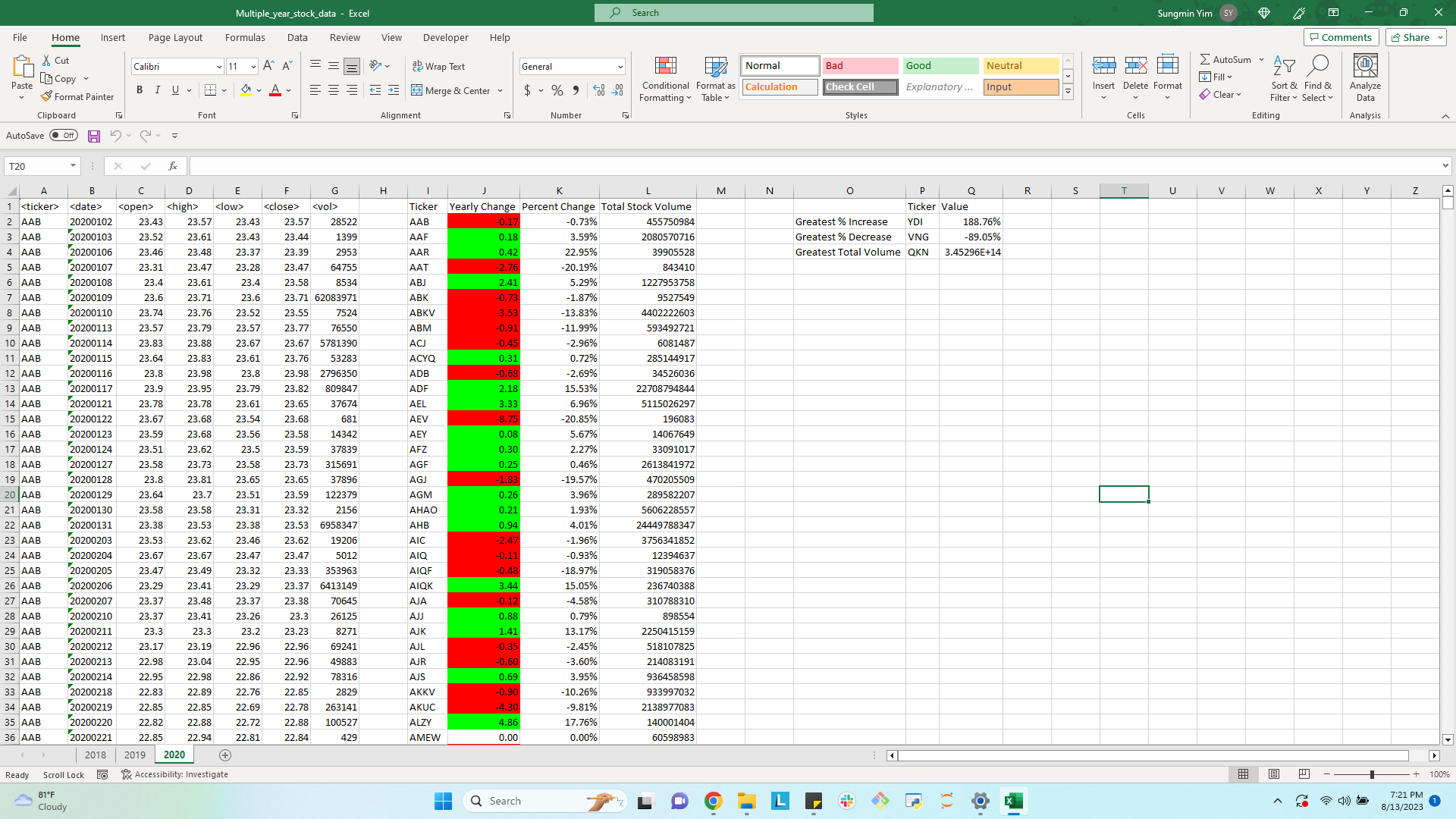Add a new worksheet

225,755
